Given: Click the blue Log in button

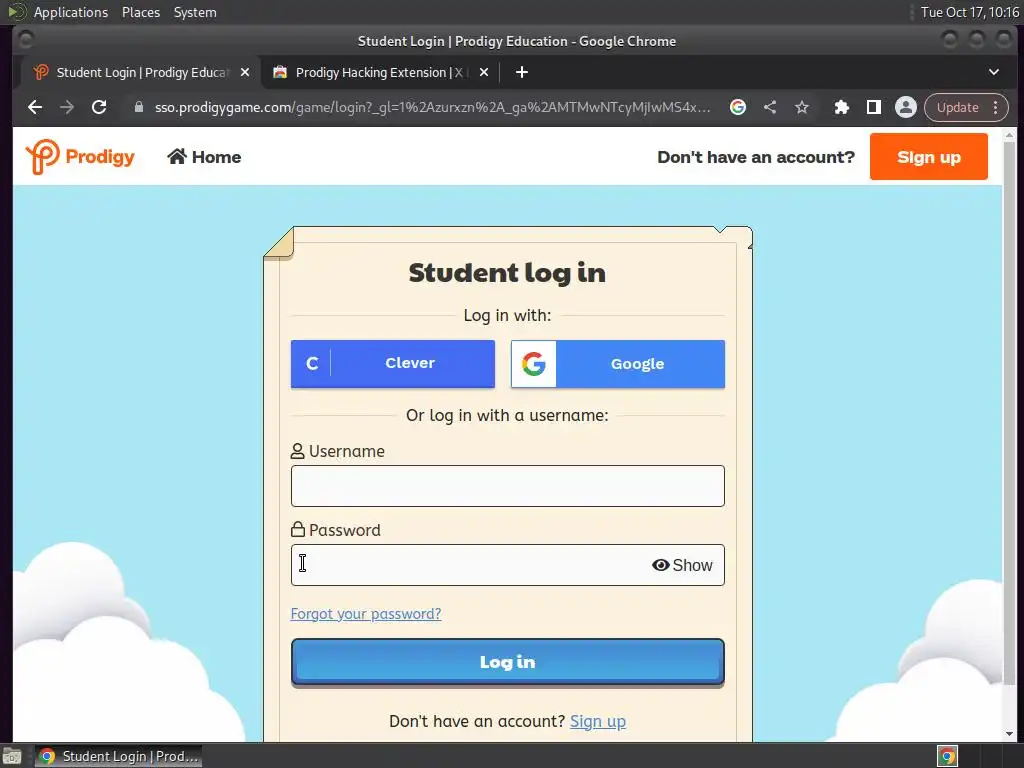Looking at the screenshot, I should (x=507, y=662).
